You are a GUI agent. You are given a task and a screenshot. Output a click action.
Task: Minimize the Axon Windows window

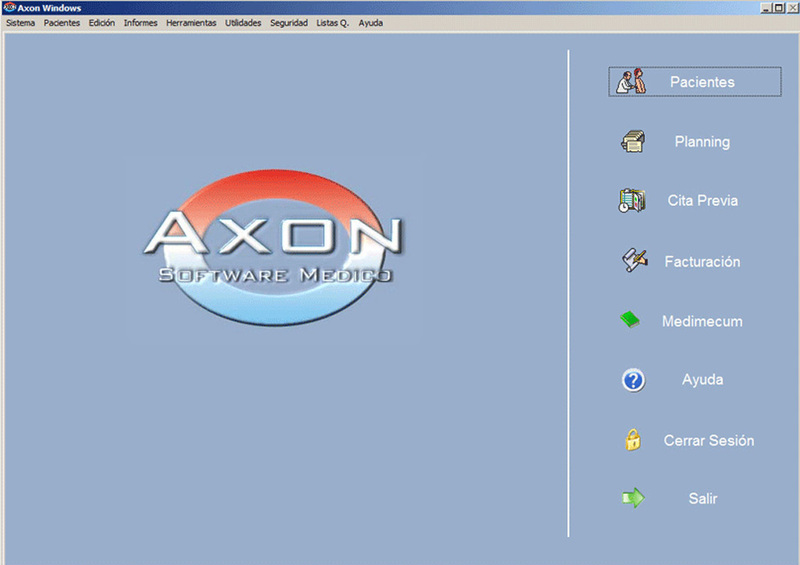click(765, 8)
